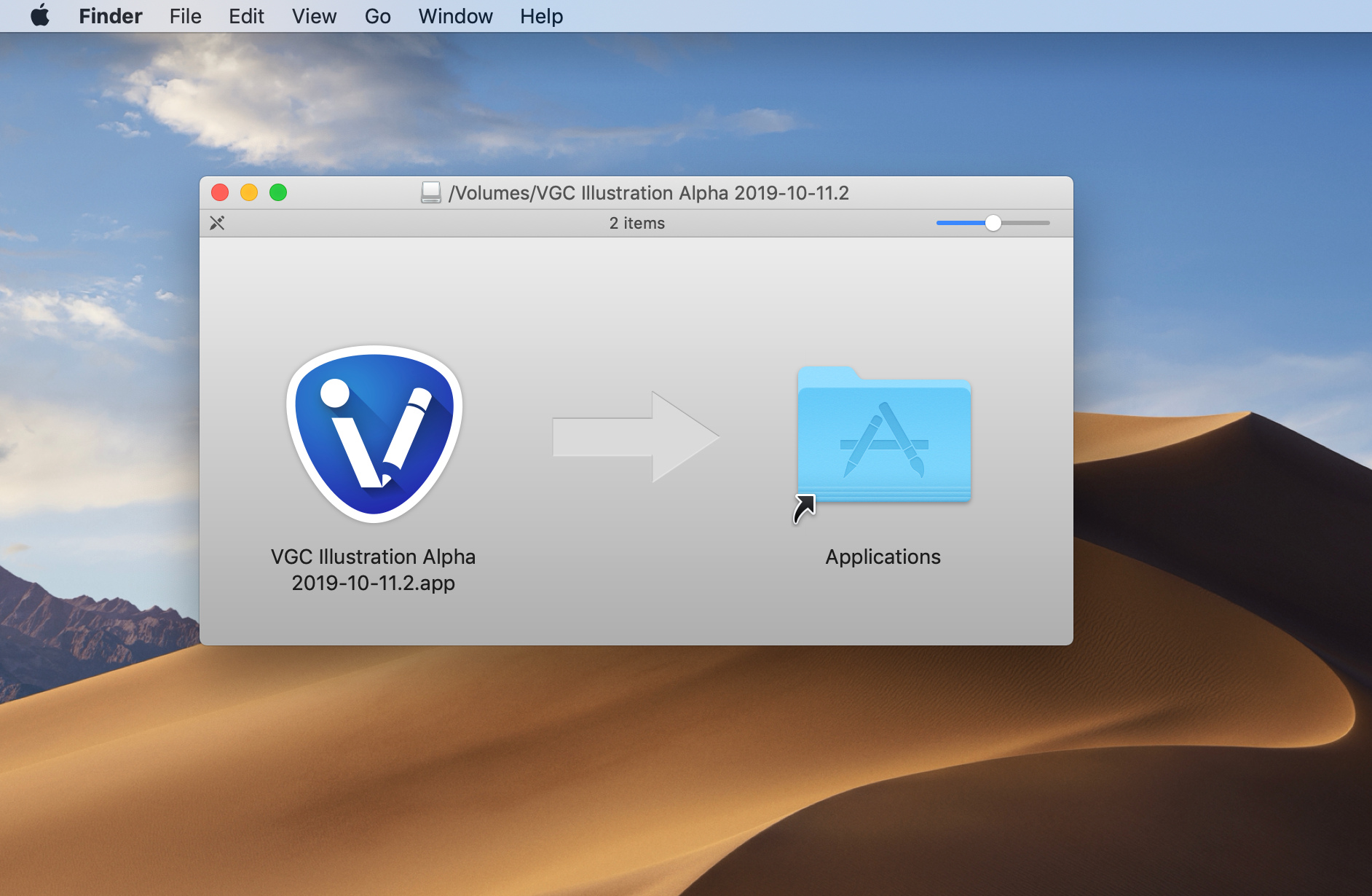This screenshot has height=896, width=1372.
Task: Open the Help menu
Action: pos(542,16)
